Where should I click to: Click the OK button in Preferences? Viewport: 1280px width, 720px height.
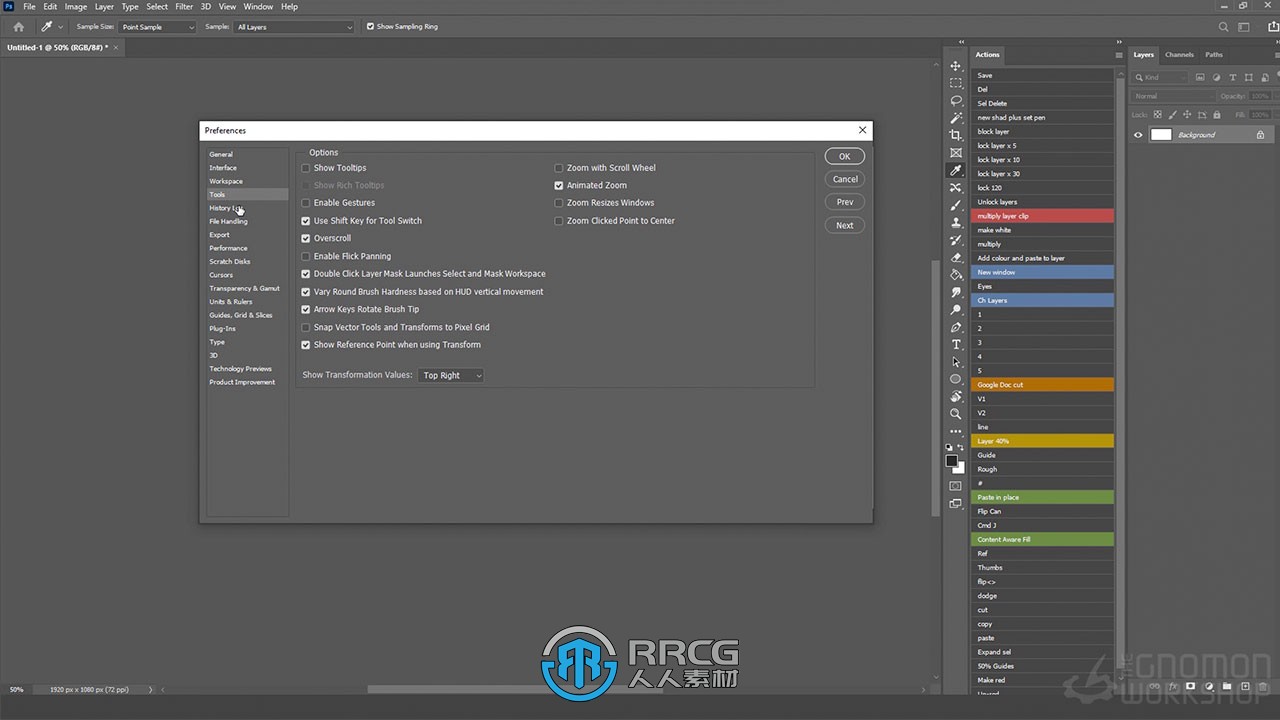[845, 156]
